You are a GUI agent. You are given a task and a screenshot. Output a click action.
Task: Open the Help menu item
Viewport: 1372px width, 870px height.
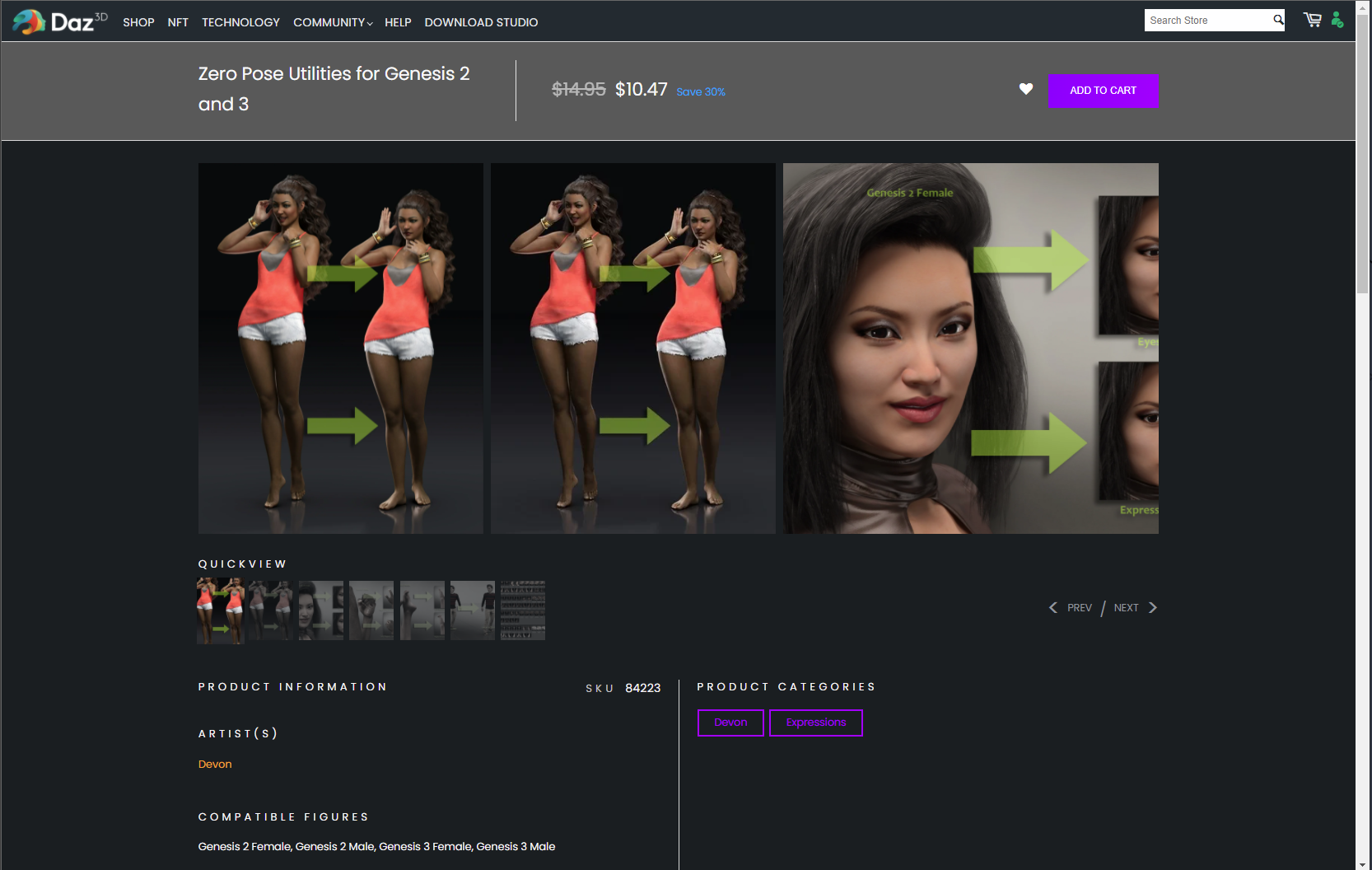pos(398,22)
